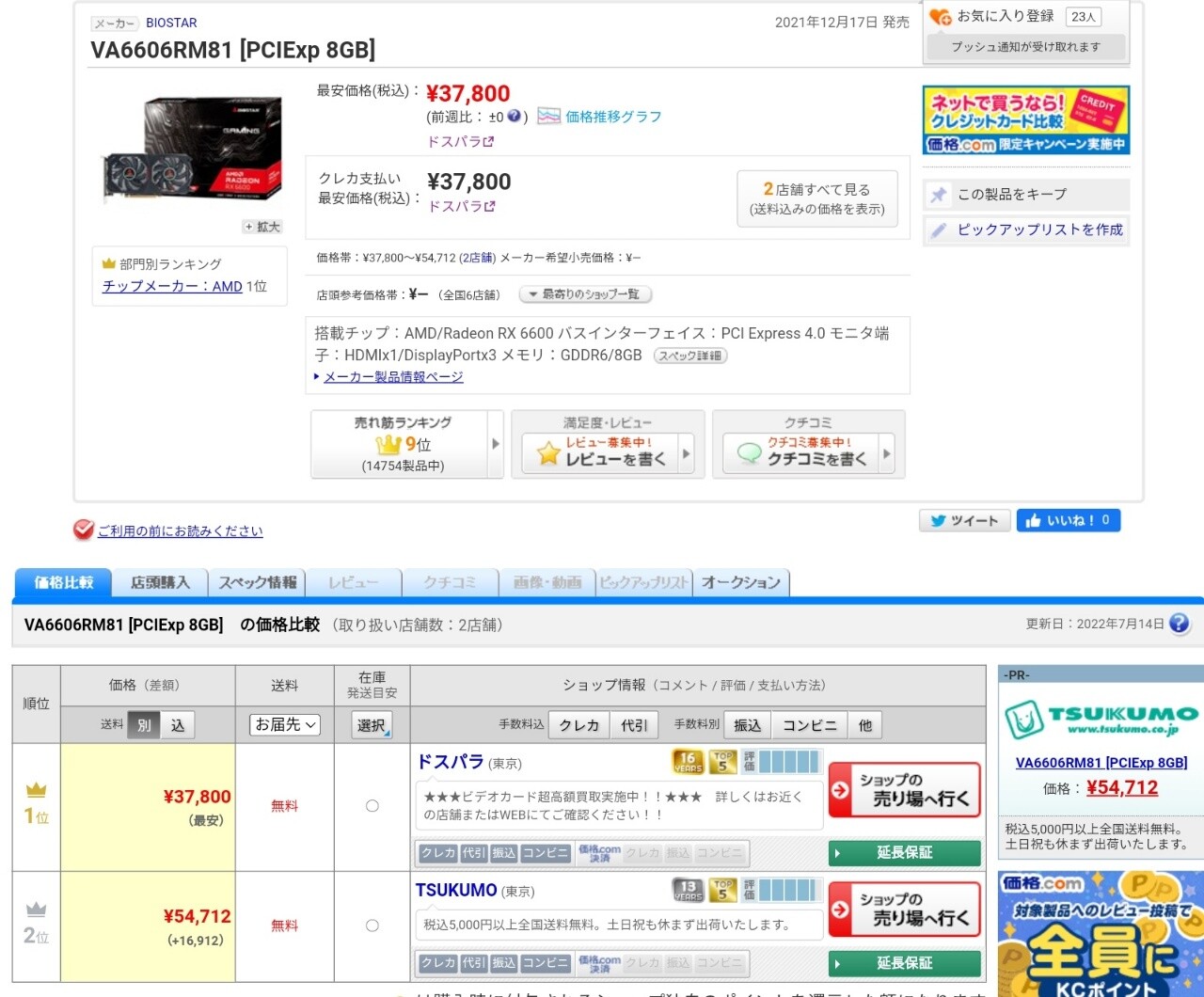
Task: Toggle shipping-included 込 price view
Action: click(x=178, y=724)
